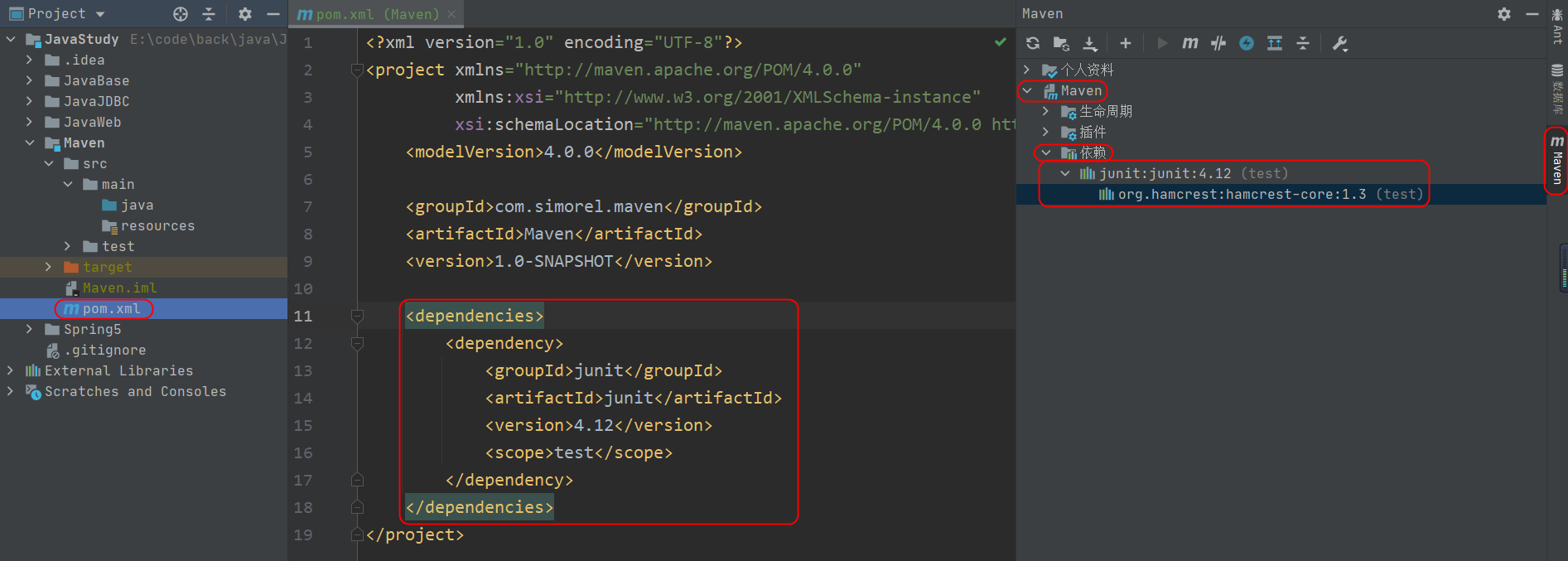This screenshot has width=1568, height=561.
Task: Open Maven panel gear options
Action: [x=1504, y=14]
